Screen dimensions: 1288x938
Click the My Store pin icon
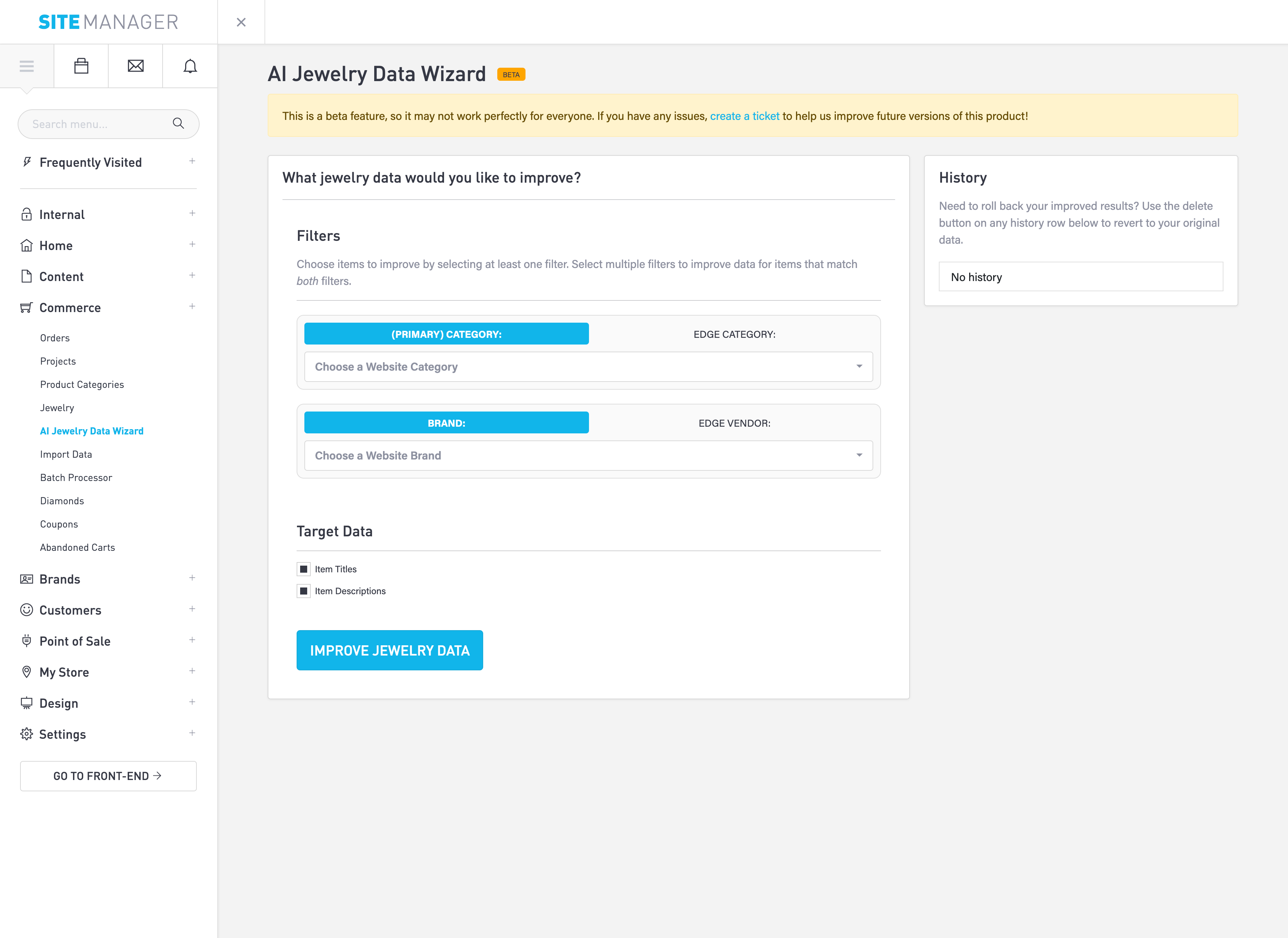pyautogui.click(x=26, y=672)
